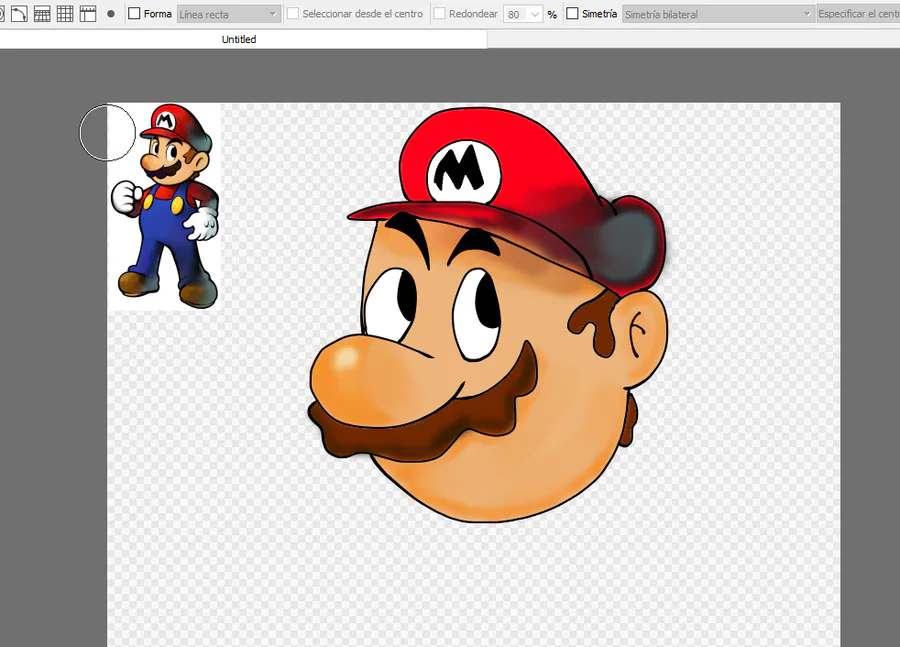Image resolution: width=900 pixels, height=647 pixels.
Task: Click the frame layout grid icon
Action: [x=88, y=14]
